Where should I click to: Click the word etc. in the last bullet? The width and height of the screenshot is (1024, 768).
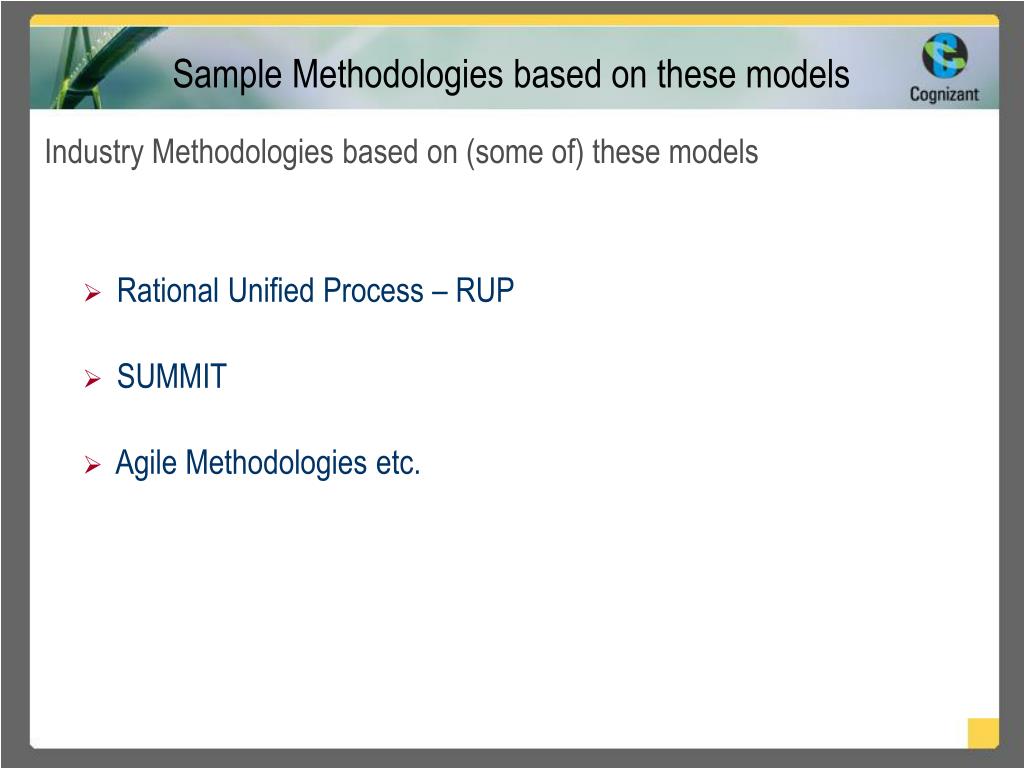pos(398,464)
